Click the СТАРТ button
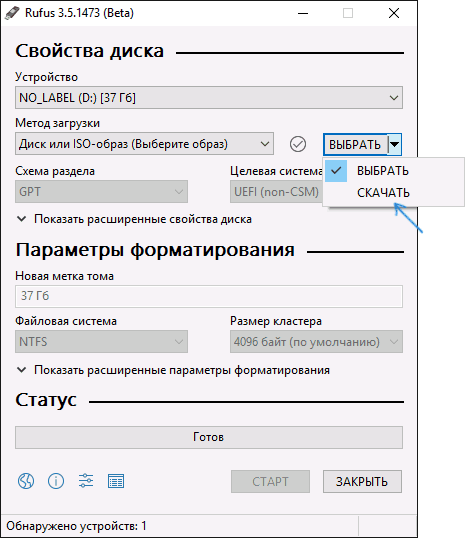 click(x=270, y=481)
